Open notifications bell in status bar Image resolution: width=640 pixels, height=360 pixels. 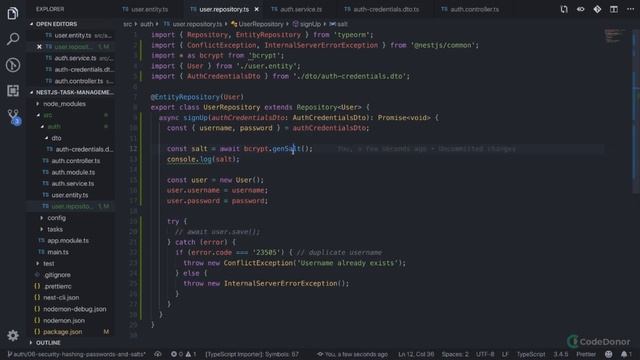click(626, 354)
